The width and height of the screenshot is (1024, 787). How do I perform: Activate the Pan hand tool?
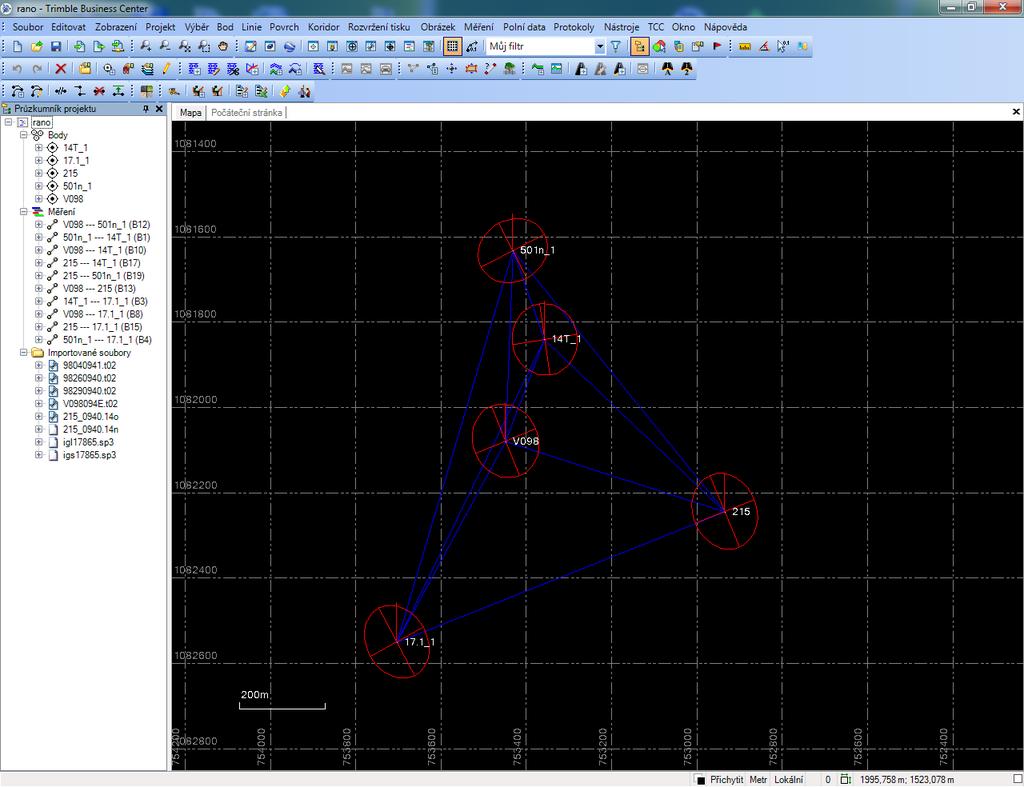[x=223, y=46]
